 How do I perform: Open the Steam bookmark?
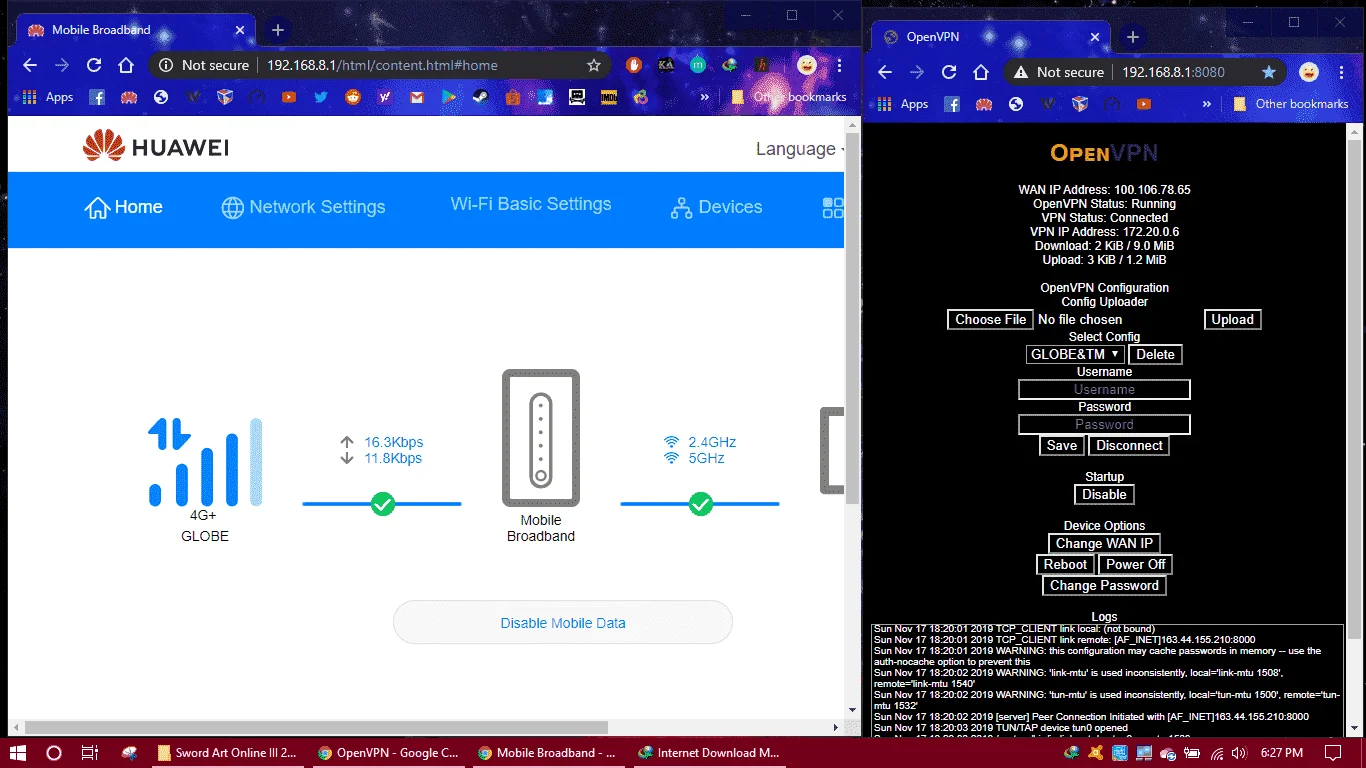click(x=481, y=97)
